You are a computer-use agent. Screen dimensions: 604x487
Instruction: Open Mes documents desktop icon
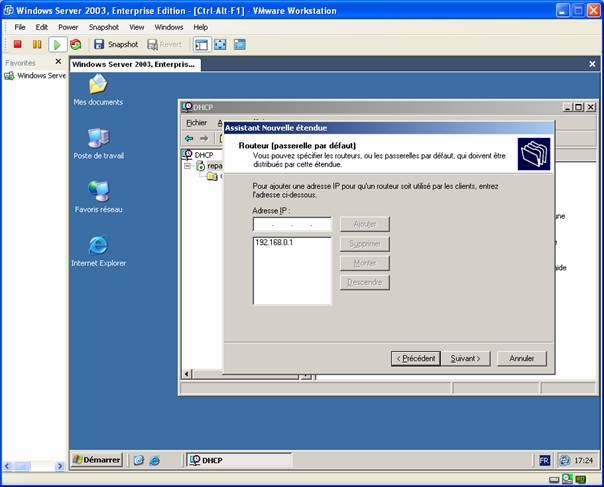(x=98, y=89)
